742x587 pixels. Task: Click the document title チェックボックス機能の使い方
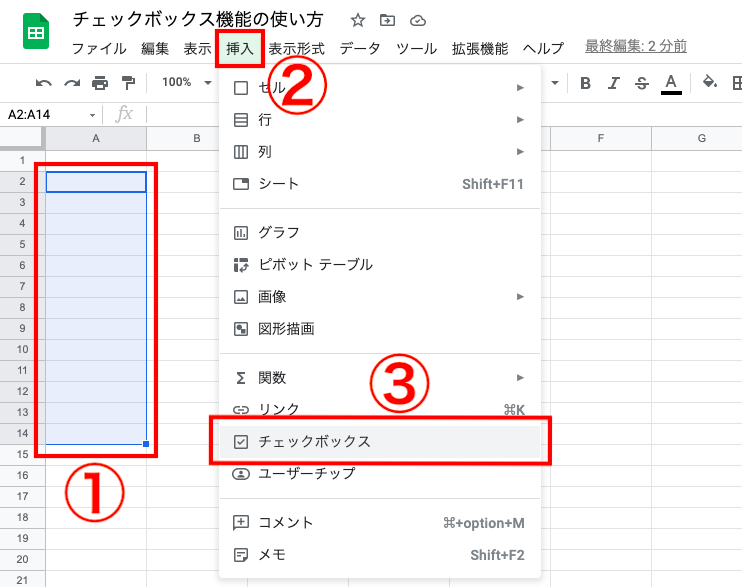click(198, 20)
